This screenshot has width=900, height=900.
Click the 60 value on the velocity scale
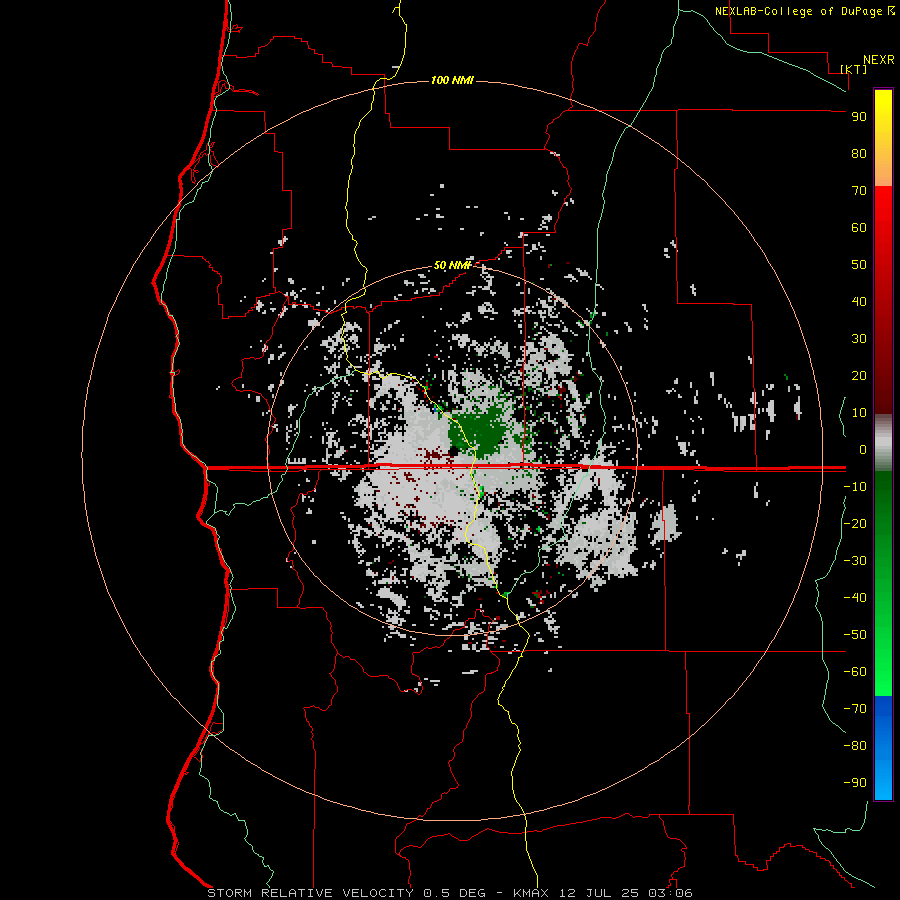point(859,227)
